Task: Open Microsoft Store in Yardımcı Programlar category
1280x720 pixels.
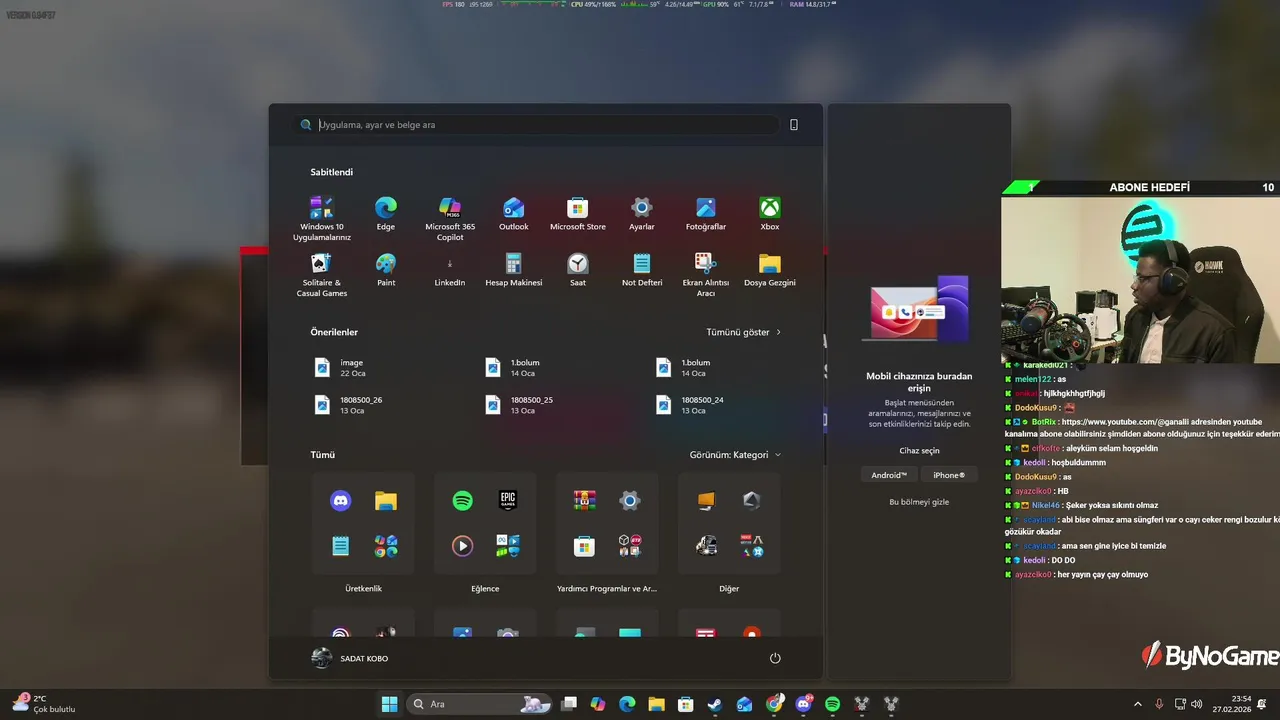Action: point(584,546)
